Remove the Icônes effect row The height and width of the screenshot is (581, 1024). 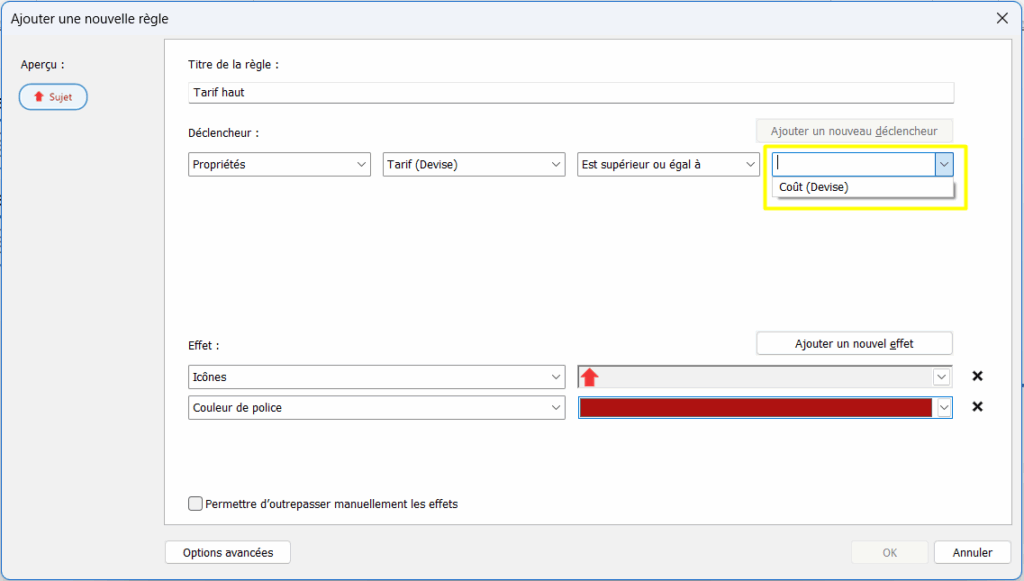[x=977, y=377]
